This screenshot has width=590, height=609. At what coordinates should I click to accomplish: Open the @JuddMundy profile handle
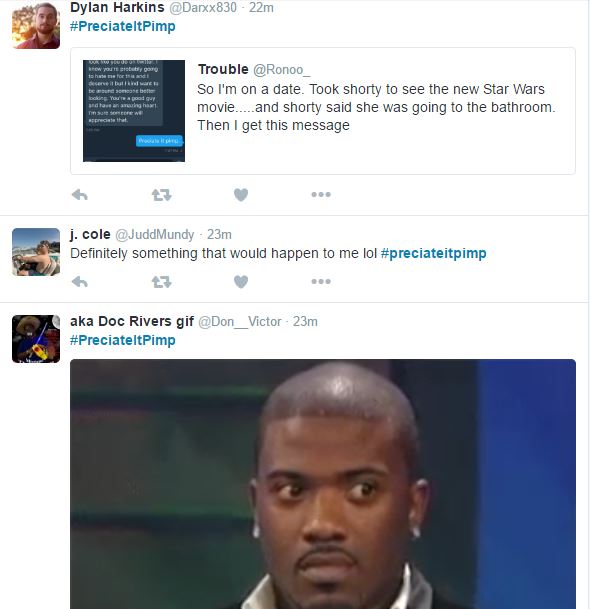pyautogui.click(x=155, y=235)
